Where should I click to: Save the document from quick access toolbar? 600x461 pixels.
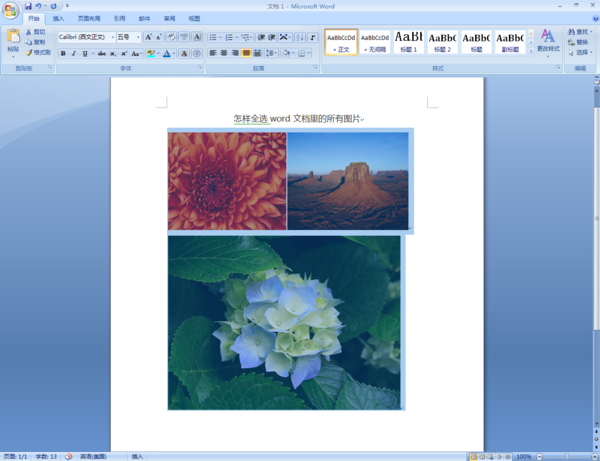click(x=28, y=6)
